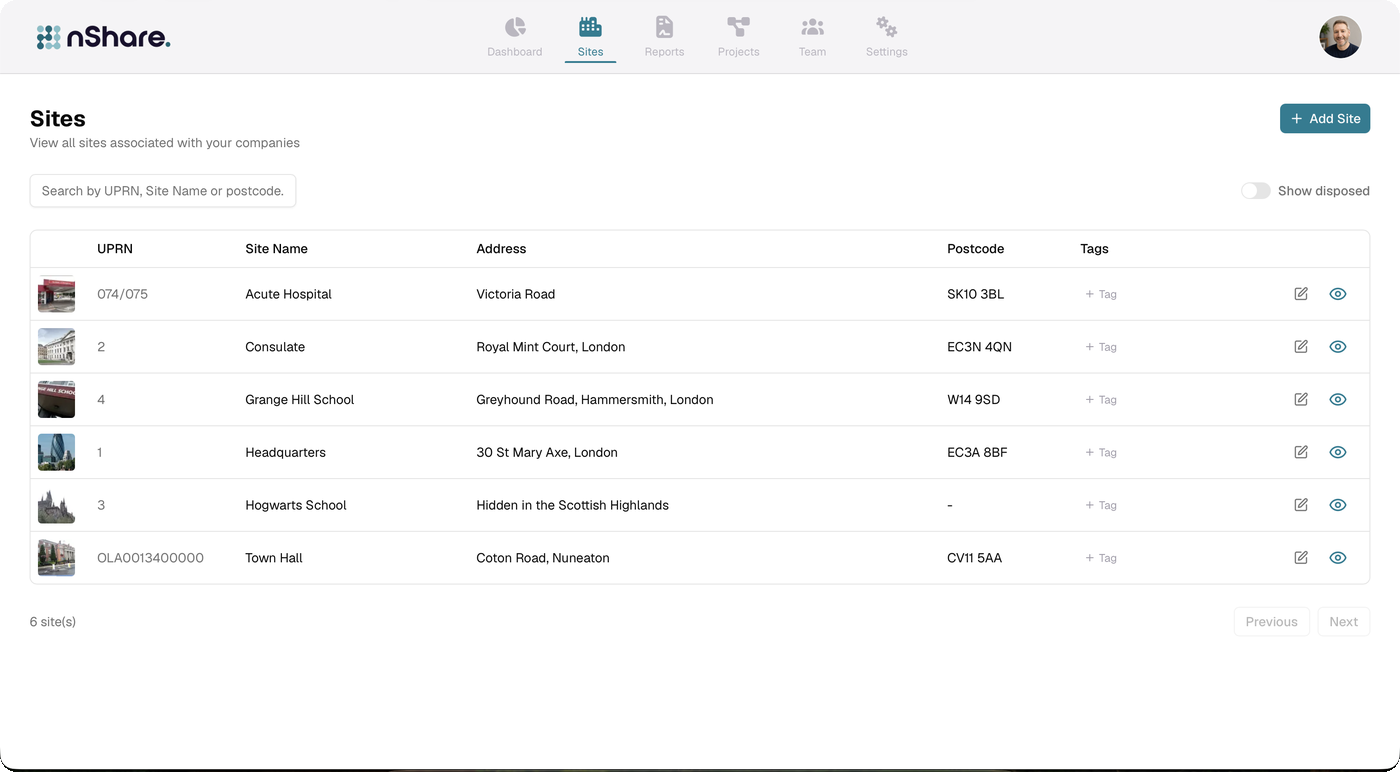This screenshot has width=1400, height=772.
Task: Add a tag to Headquarters
Action: click(x=1101, y=452)
